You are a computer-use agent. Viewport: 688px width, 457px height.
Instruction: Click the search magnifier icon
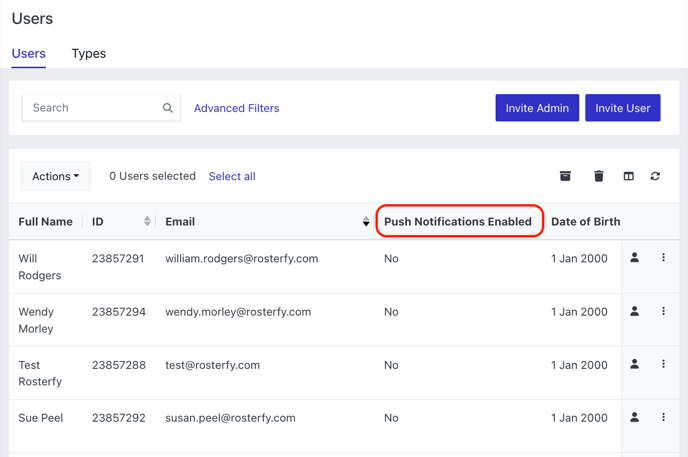tap(168, 107)
